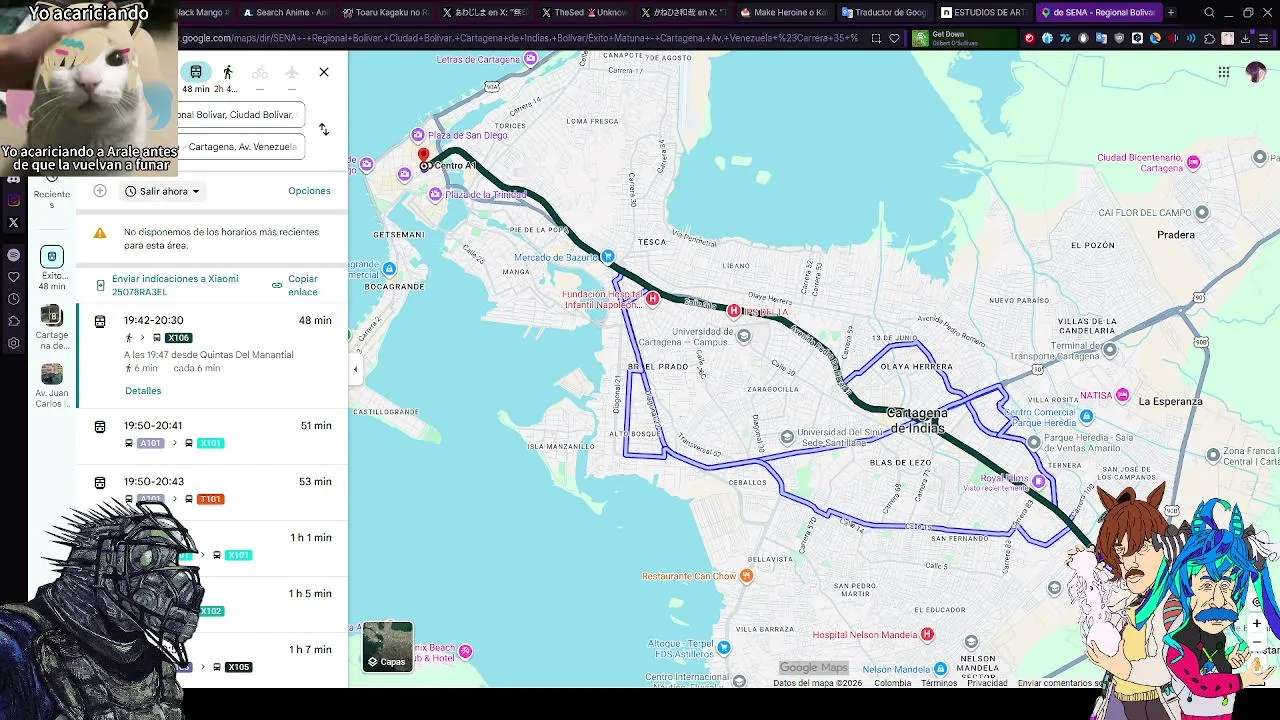The height and width of the screenshot is (720, 1280).
Task: Open the Salir ahora departure dropdown
Action: click(x=162, y=191)
